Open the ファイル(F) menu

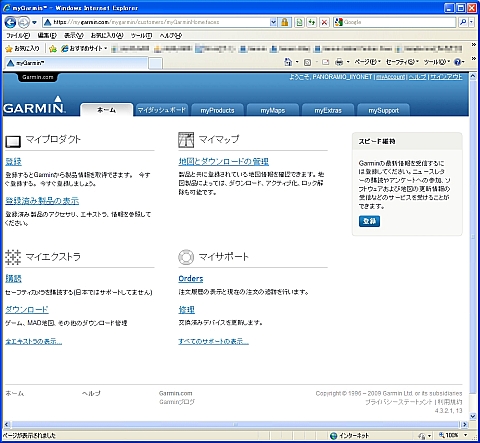18,35
